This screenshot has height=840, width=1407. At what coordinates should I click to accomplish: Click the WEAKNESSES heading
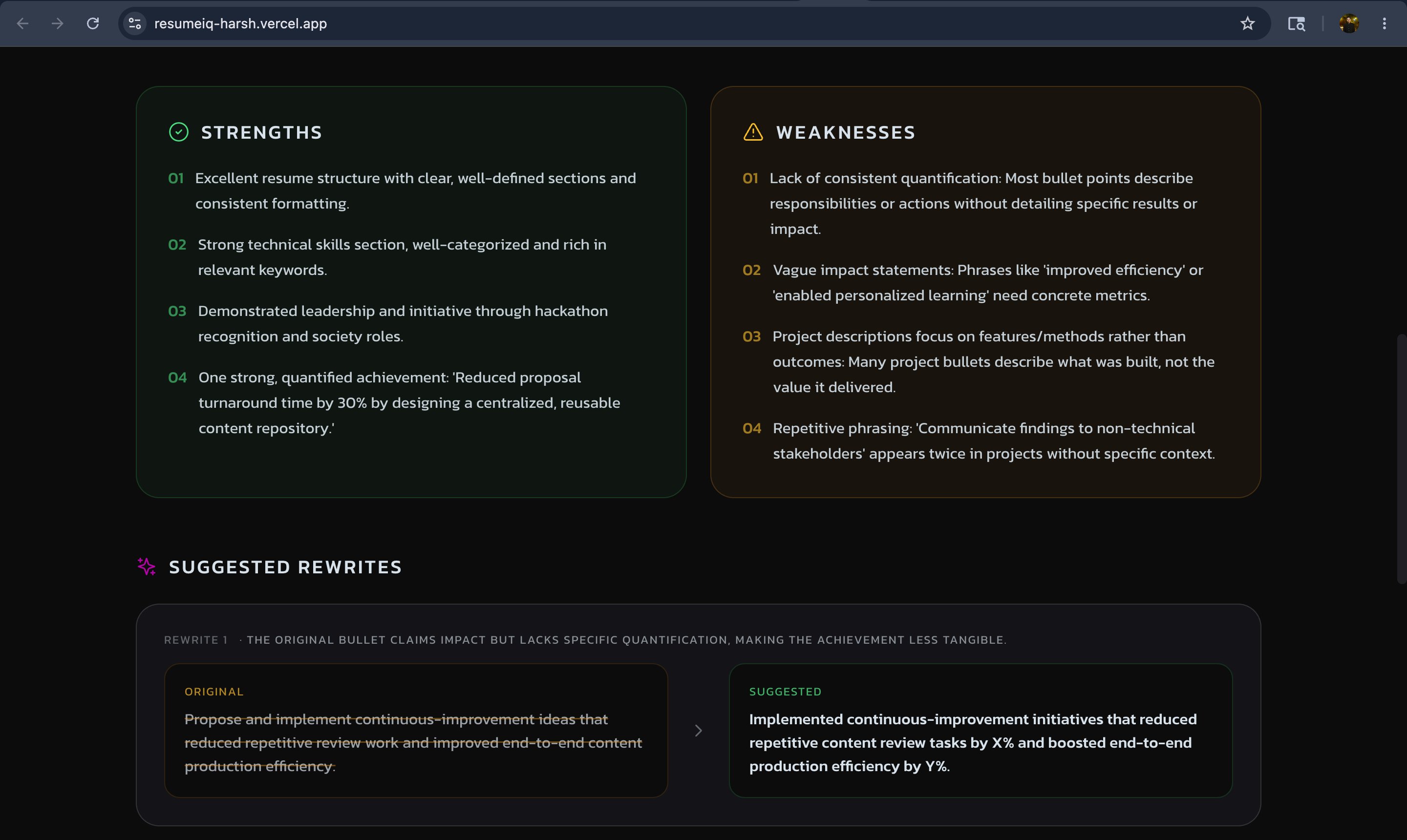click(845, 132)
